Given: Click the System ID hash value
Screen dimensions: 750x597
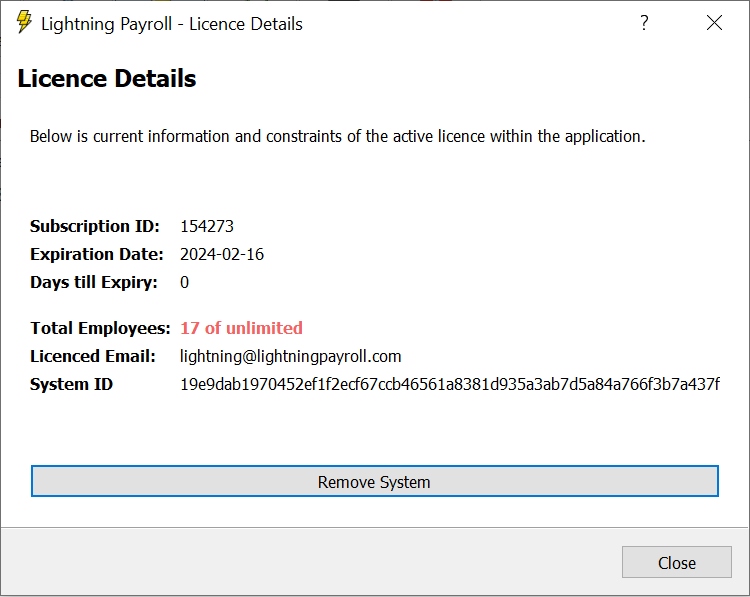Looking at the screenshot, I should pos(450,384).
